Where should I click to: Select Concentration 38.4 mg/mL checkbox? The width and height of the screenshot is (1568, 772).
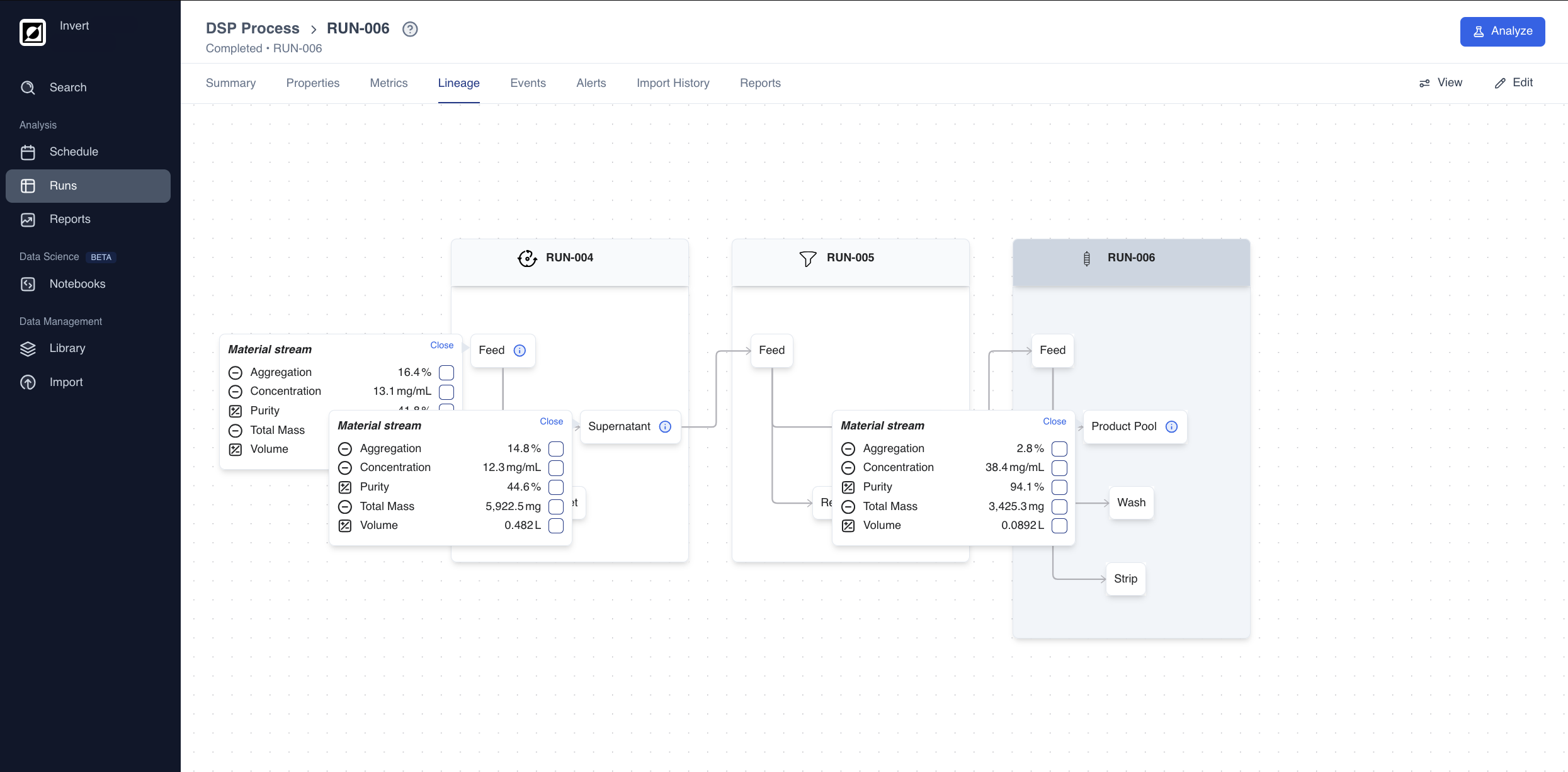[x=1059, y=468]
